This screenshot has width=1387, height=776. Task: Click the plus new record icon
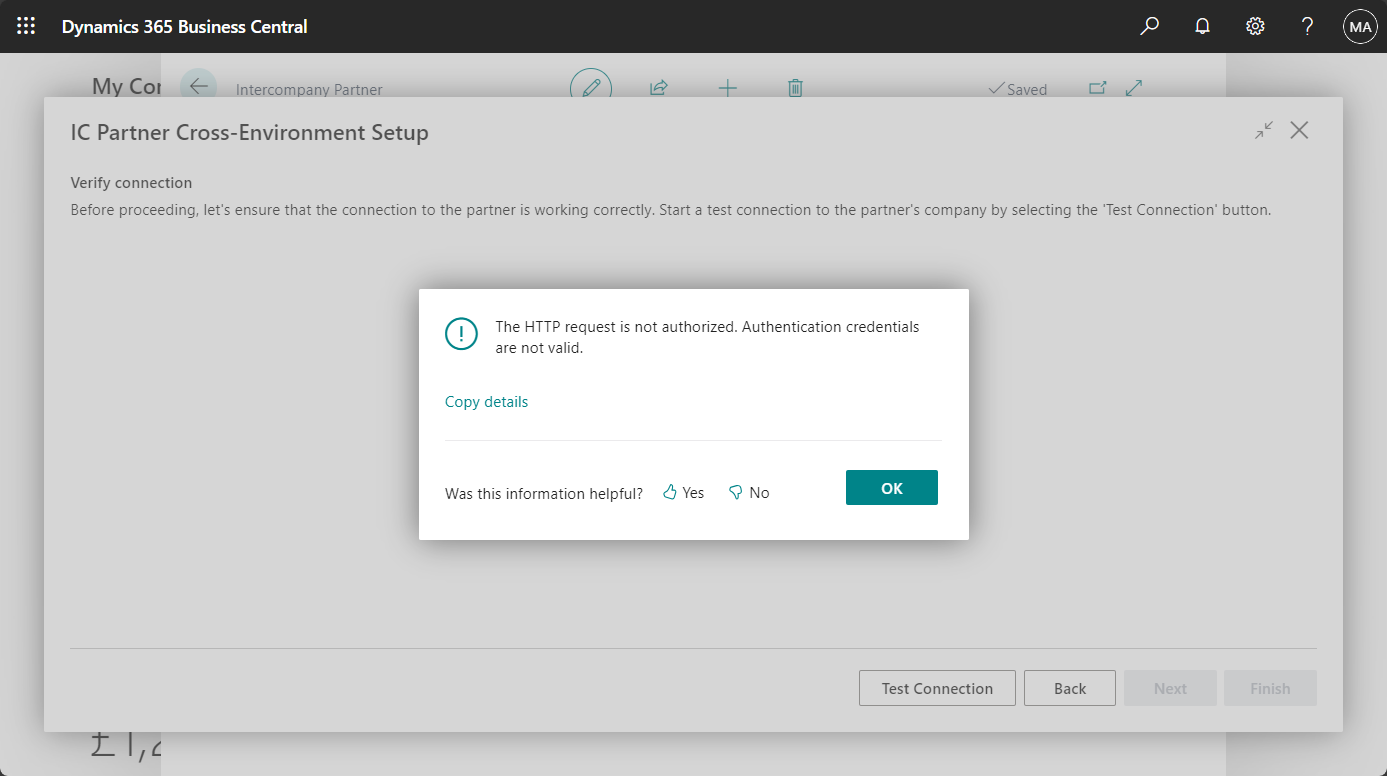pos(728,88)
